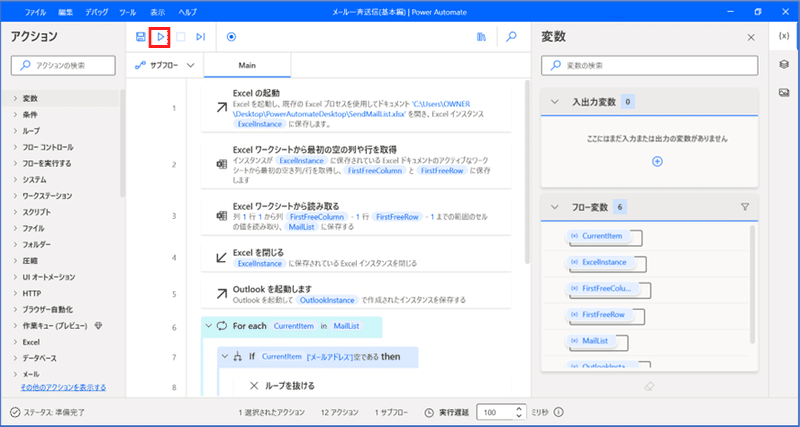Viewport: 800px width, 427px height.
Task: Click the search magnifier in the flow toolbar
Action: click(x=511, y=37)
